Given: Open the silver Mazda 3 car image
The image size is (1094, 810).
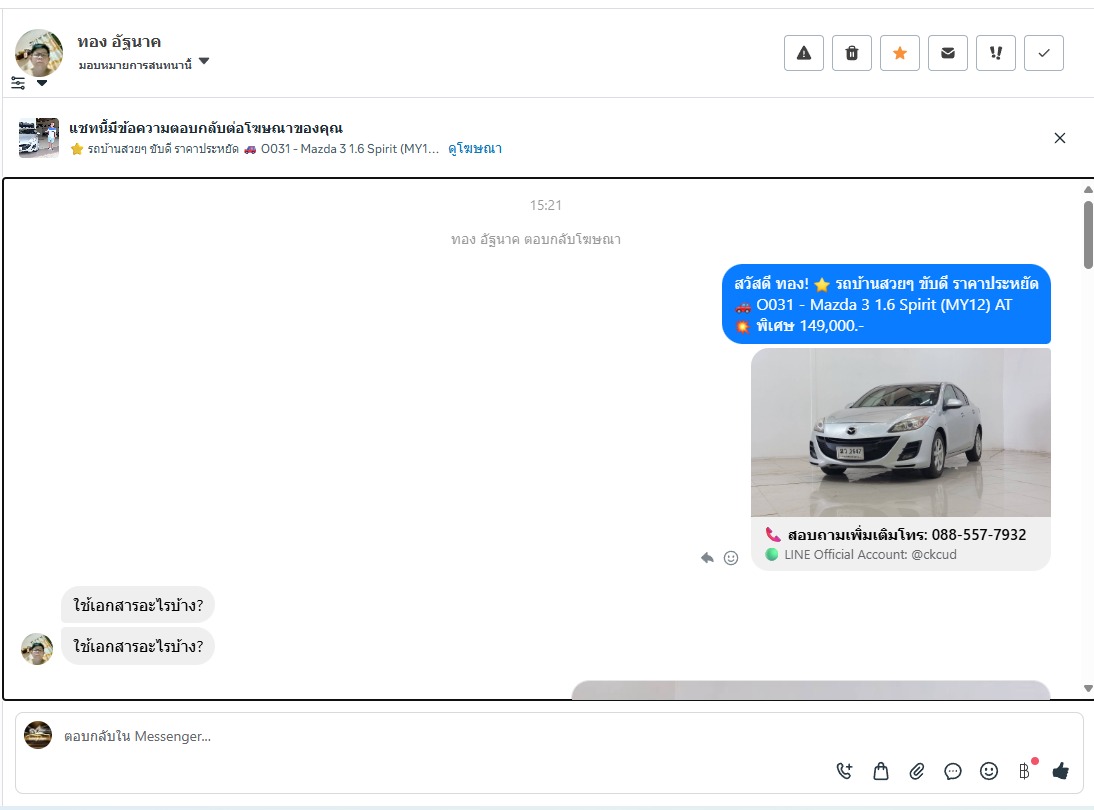Looking at the screenshot, I should (x=901, y=433).
